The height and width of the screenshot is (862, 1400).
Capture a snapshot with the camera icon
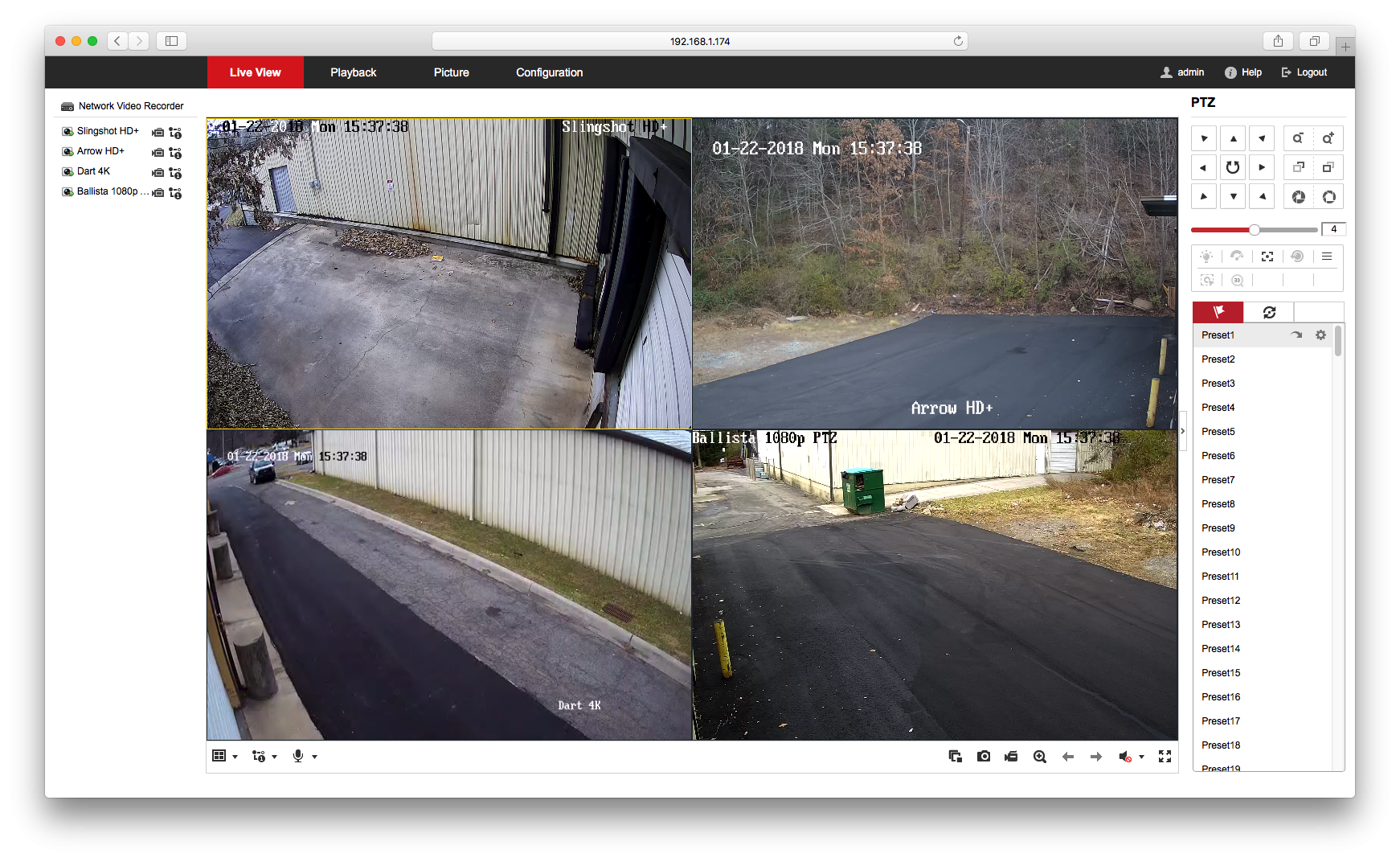[x=983, y=757]
